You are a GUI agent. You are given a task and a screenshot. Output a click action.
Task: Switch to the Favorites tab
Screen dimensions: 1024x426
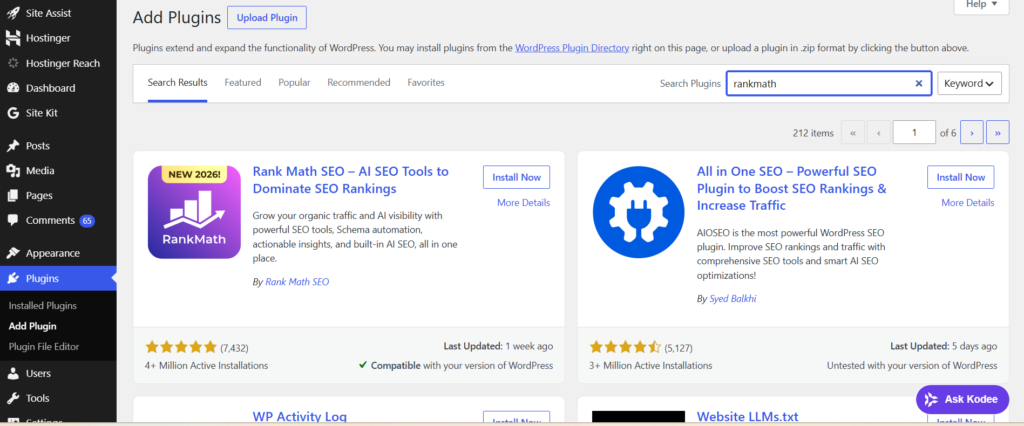pyautogui.click(x=426, y=83)
